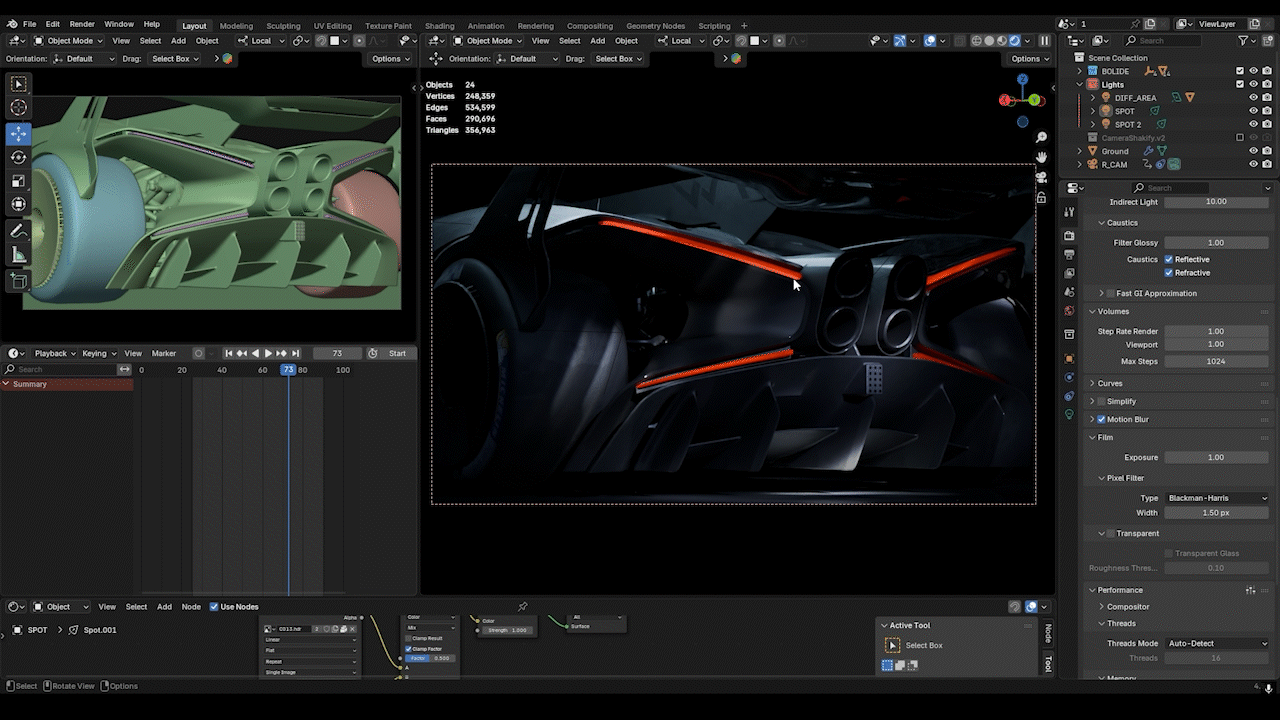The width and height of the screenshot is (1280, 720).
Task: Open the Render menu
Action: [x=82, y=24]
